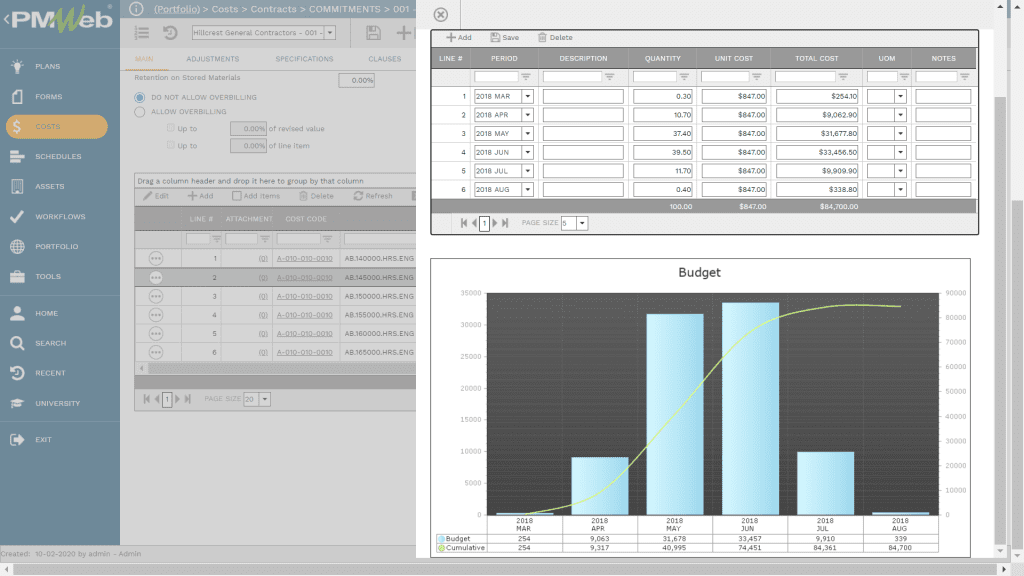Click Add button in popup toolbar
This screenshot has height=576, width=1024.
(x=458, y=37)
